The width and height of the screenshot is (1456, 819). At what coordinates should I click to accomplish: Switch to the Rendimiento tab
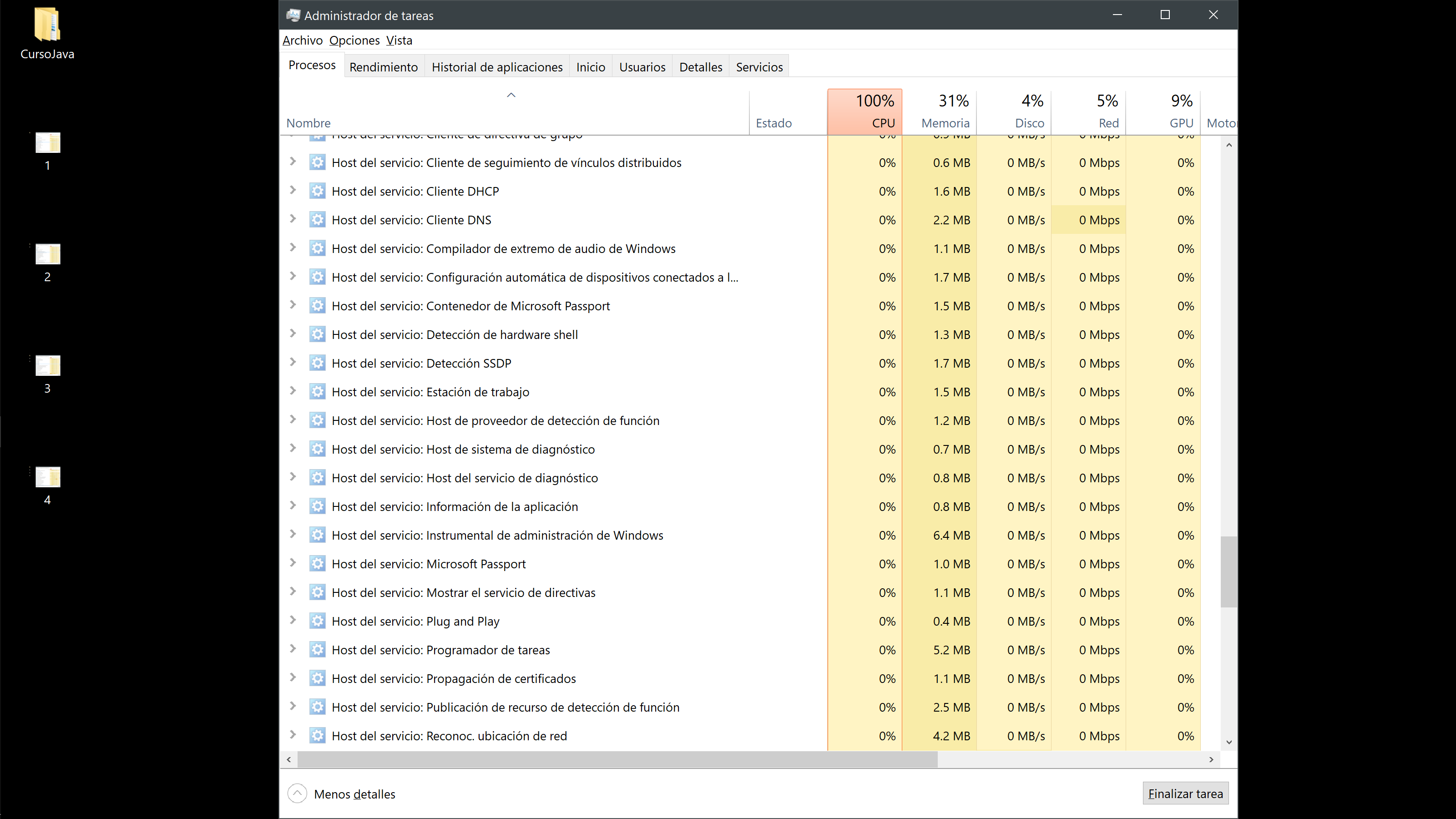point(383,67)
